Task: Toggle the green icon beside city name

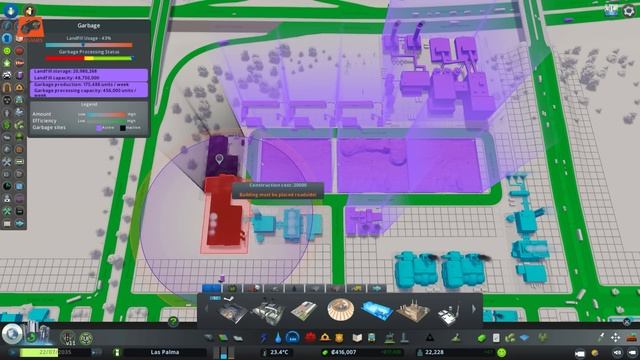Action: [x=117, y=352]
